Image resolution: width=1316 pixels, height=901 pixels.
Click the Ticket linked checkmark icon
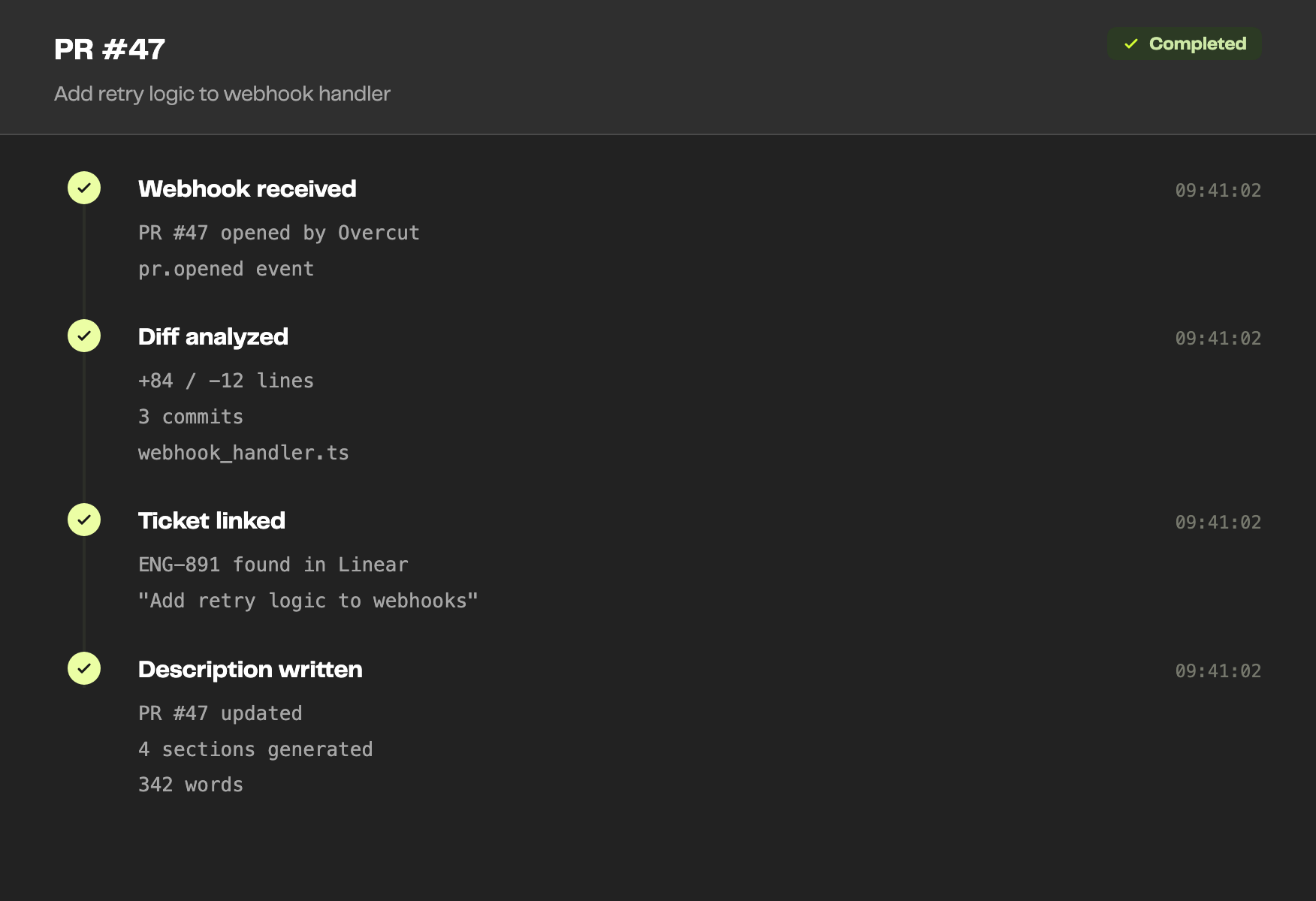[x=84, y=520]
